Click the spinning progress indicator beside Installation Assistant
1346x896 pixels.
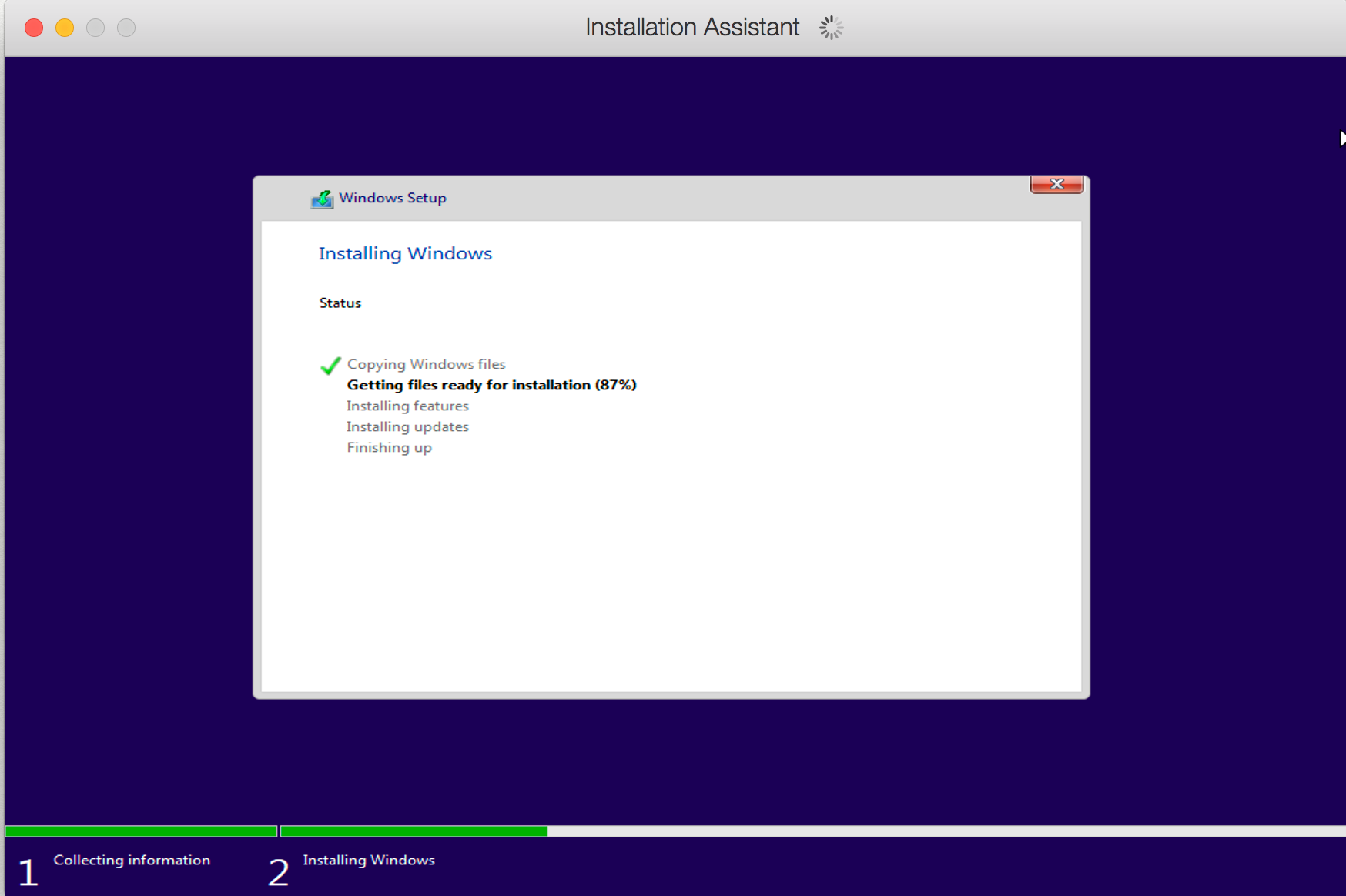831,27
